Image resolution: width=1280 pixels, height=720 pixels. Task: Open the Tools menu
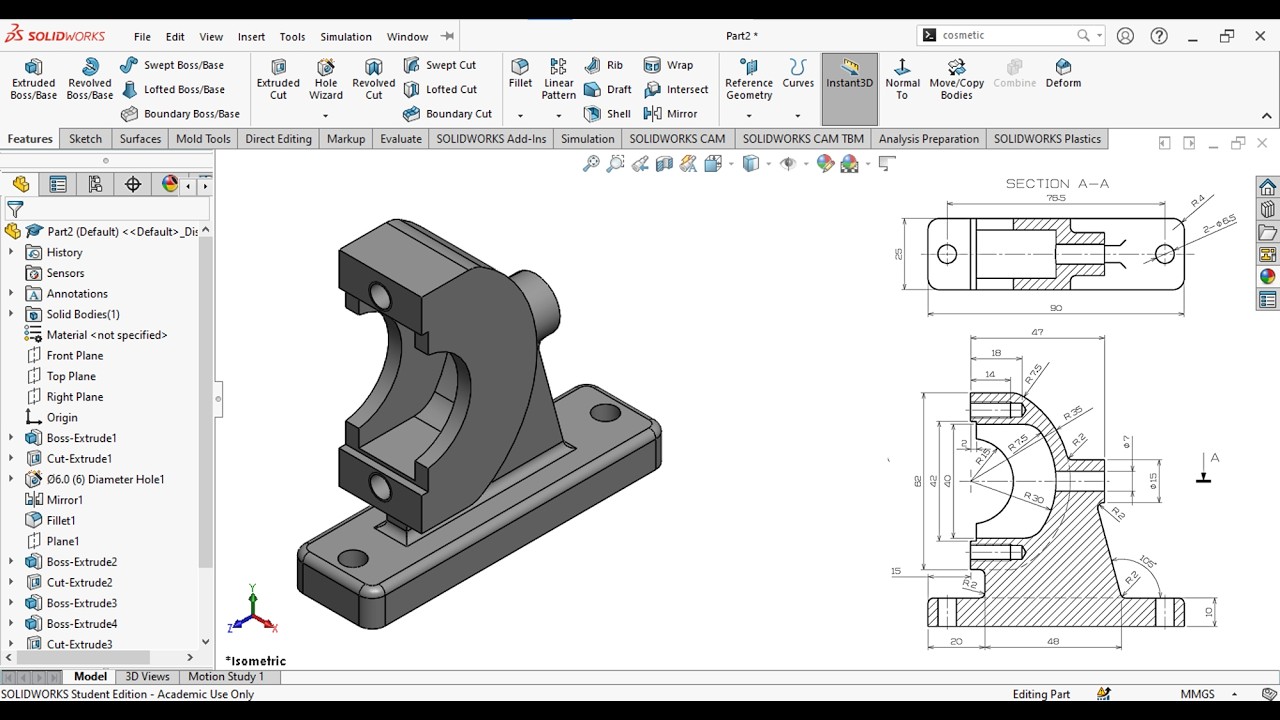click(292, 36)
